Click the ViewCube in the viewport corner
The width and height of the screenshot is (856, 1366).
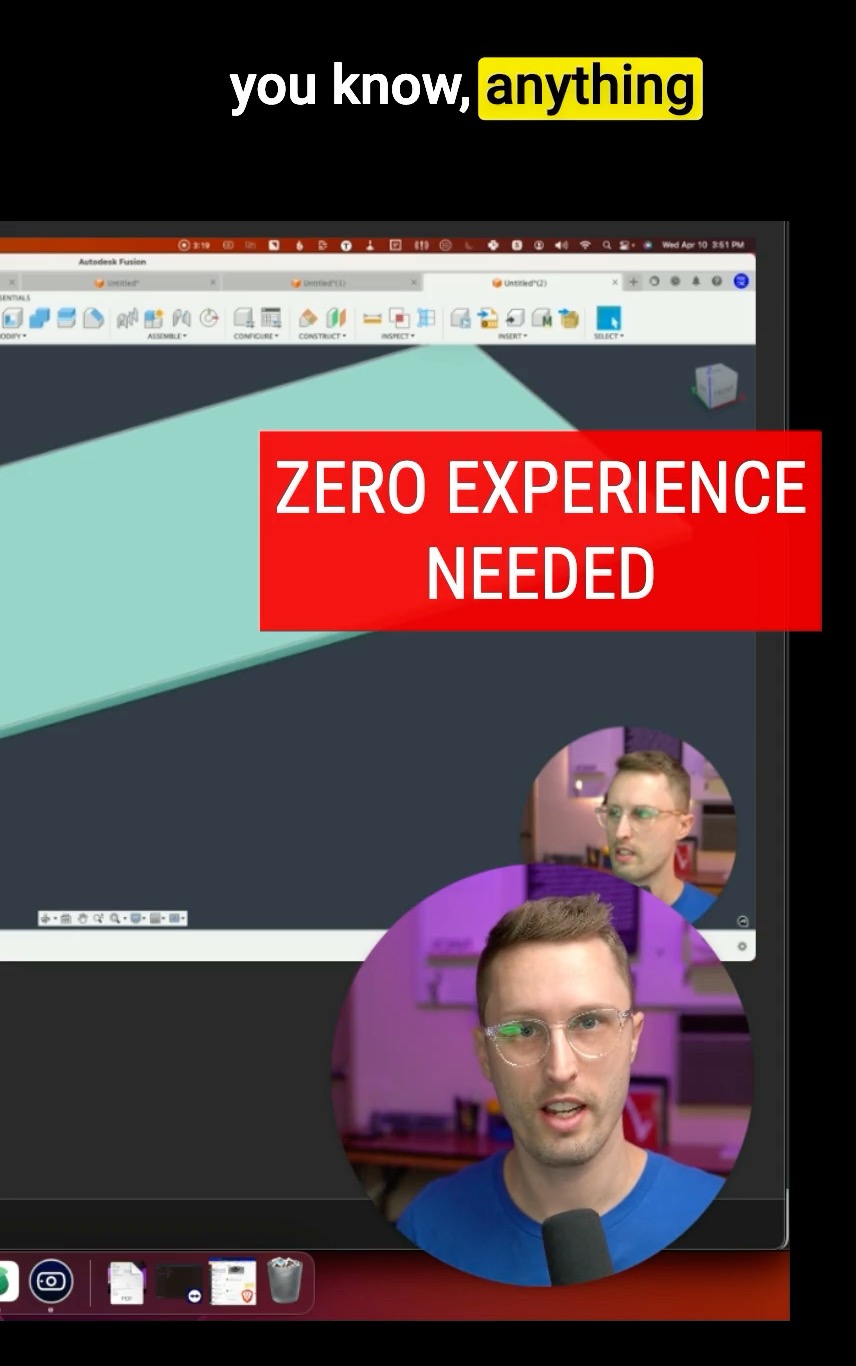[x=716, y=385]
